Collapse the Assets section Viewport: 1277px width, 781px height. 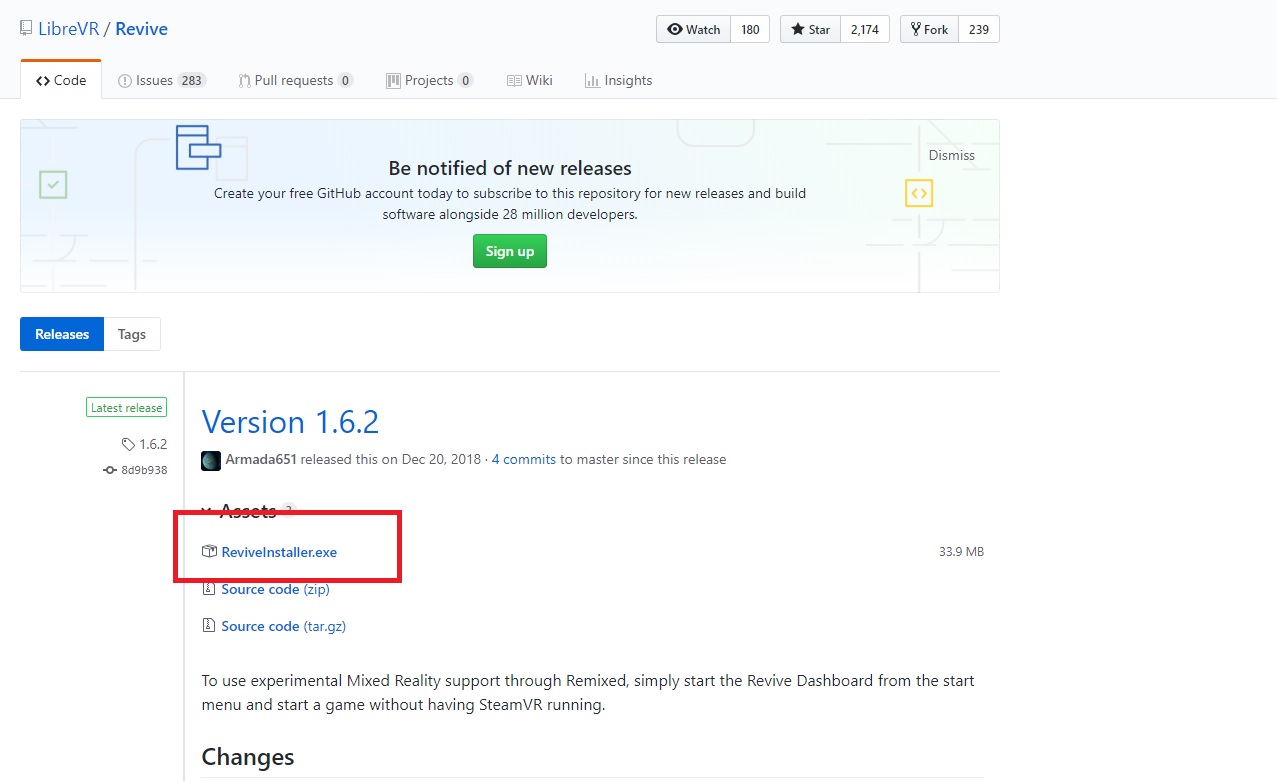coord(248,511)
